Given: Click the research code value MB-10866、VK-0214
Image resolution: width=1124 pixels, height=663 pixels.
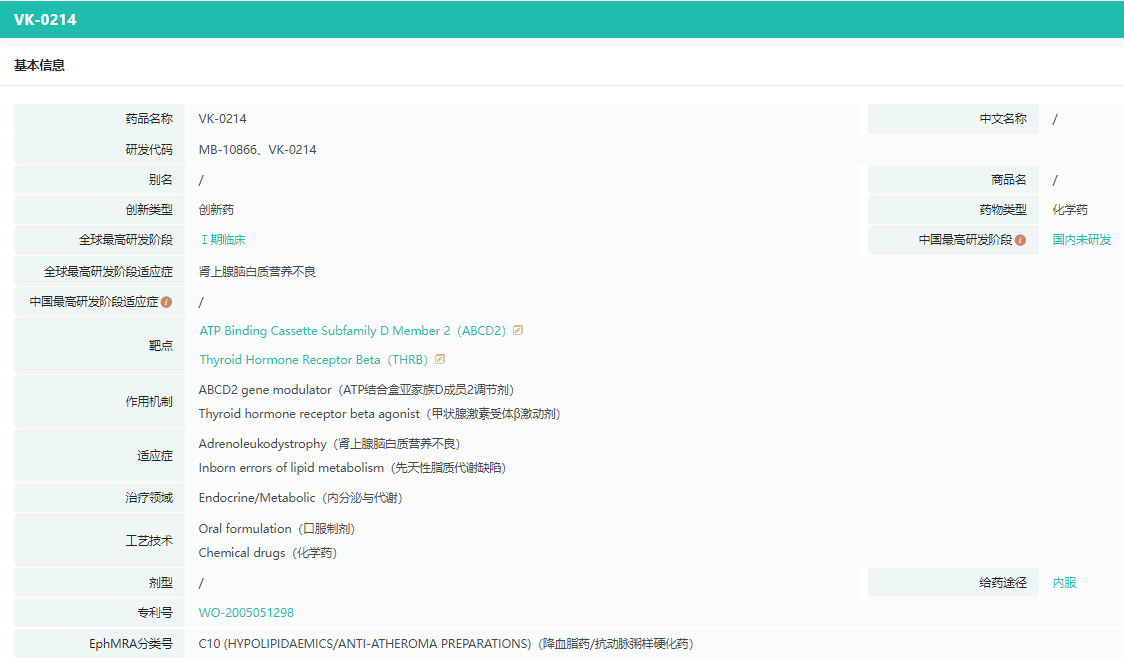Looking at the screenshot, I should [x=257, y=150].
